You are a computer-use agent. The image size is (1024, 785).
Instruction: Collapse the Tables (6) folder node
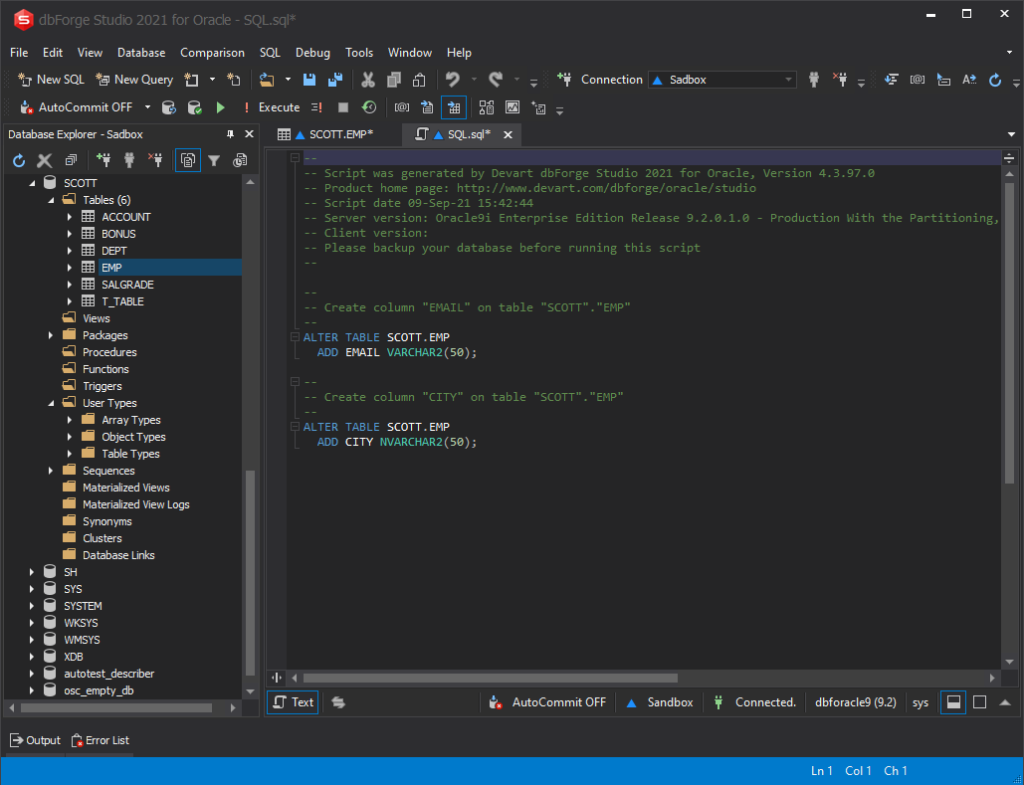coord(51,200)
